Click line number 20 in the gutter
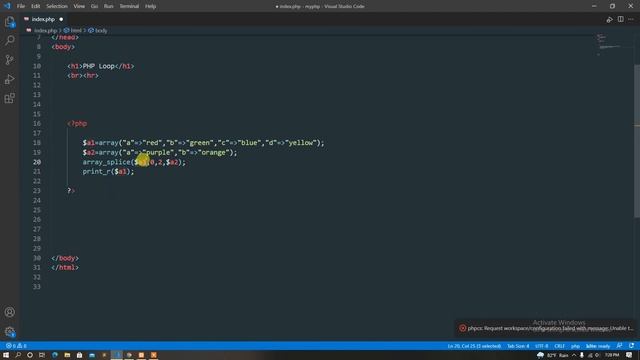The image size is (640, 360). click(x=37, y=162)
